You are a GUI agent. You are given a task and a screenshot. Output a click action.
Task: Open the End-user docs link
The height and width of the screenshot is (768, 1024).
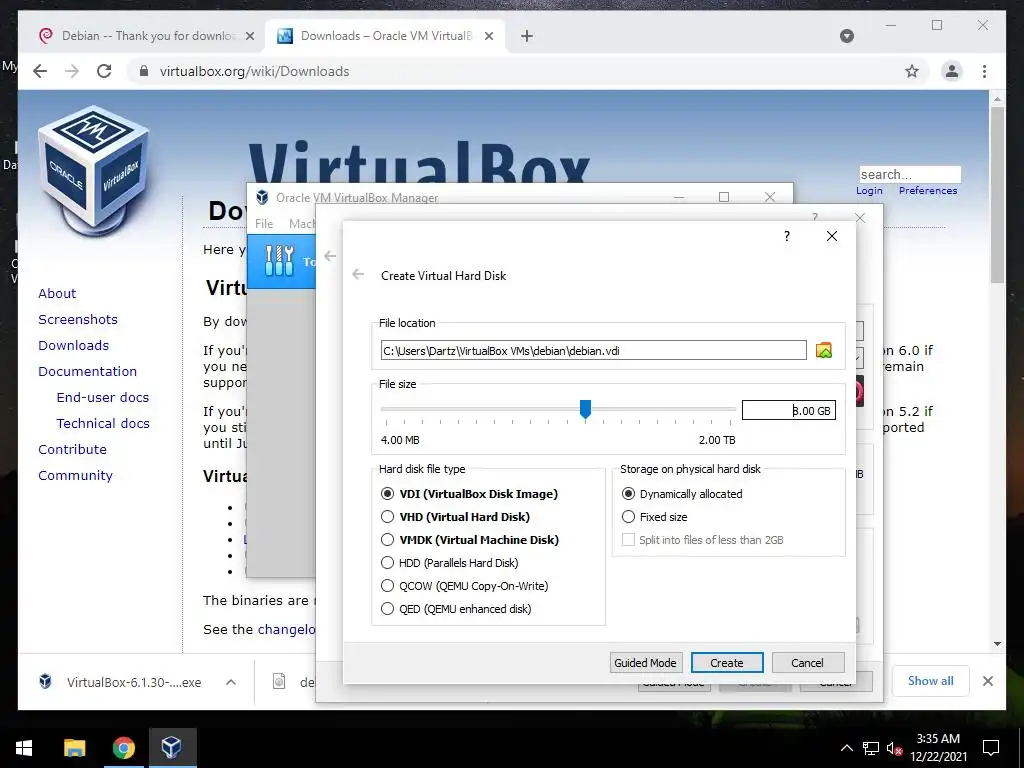click(103, 397)
